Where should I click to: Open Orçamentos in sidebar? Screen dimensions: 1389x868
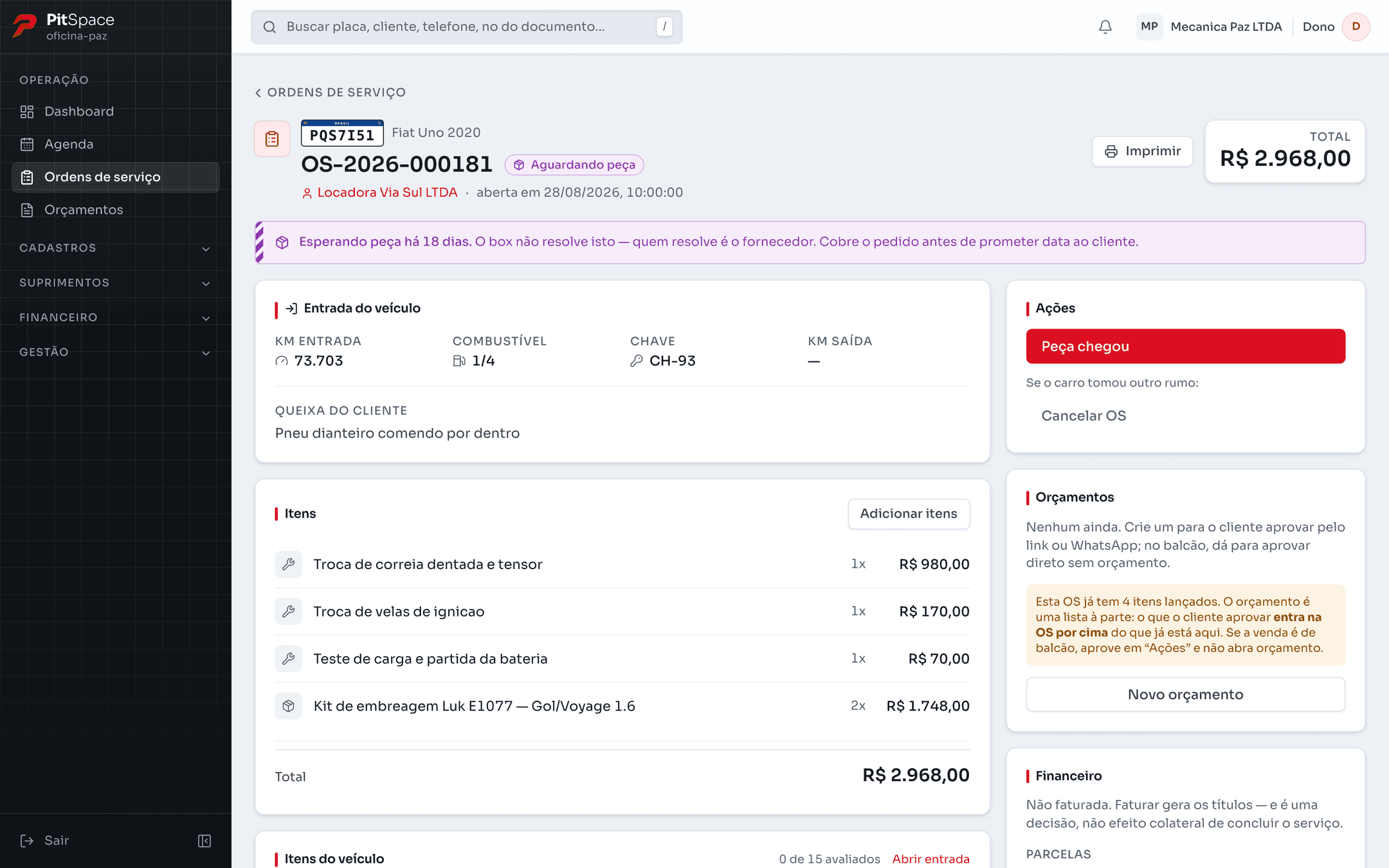click(x=116, y=210)
